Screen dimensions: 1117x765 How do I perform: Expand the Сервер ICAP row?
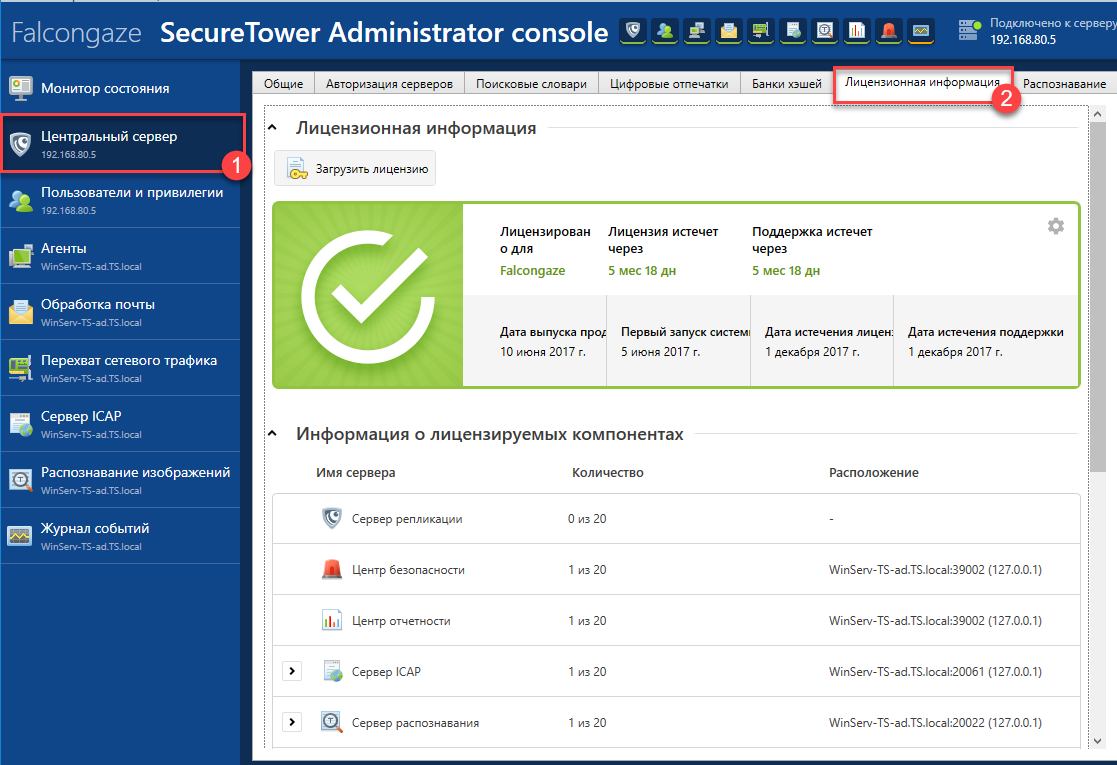[x=292, y=671]
